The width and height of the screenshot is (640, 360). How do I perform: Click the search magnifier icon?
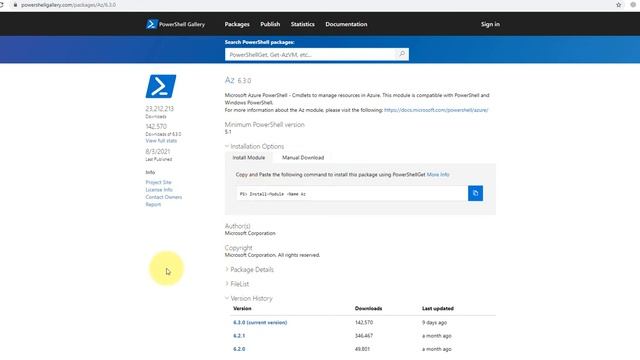point(402,54)
